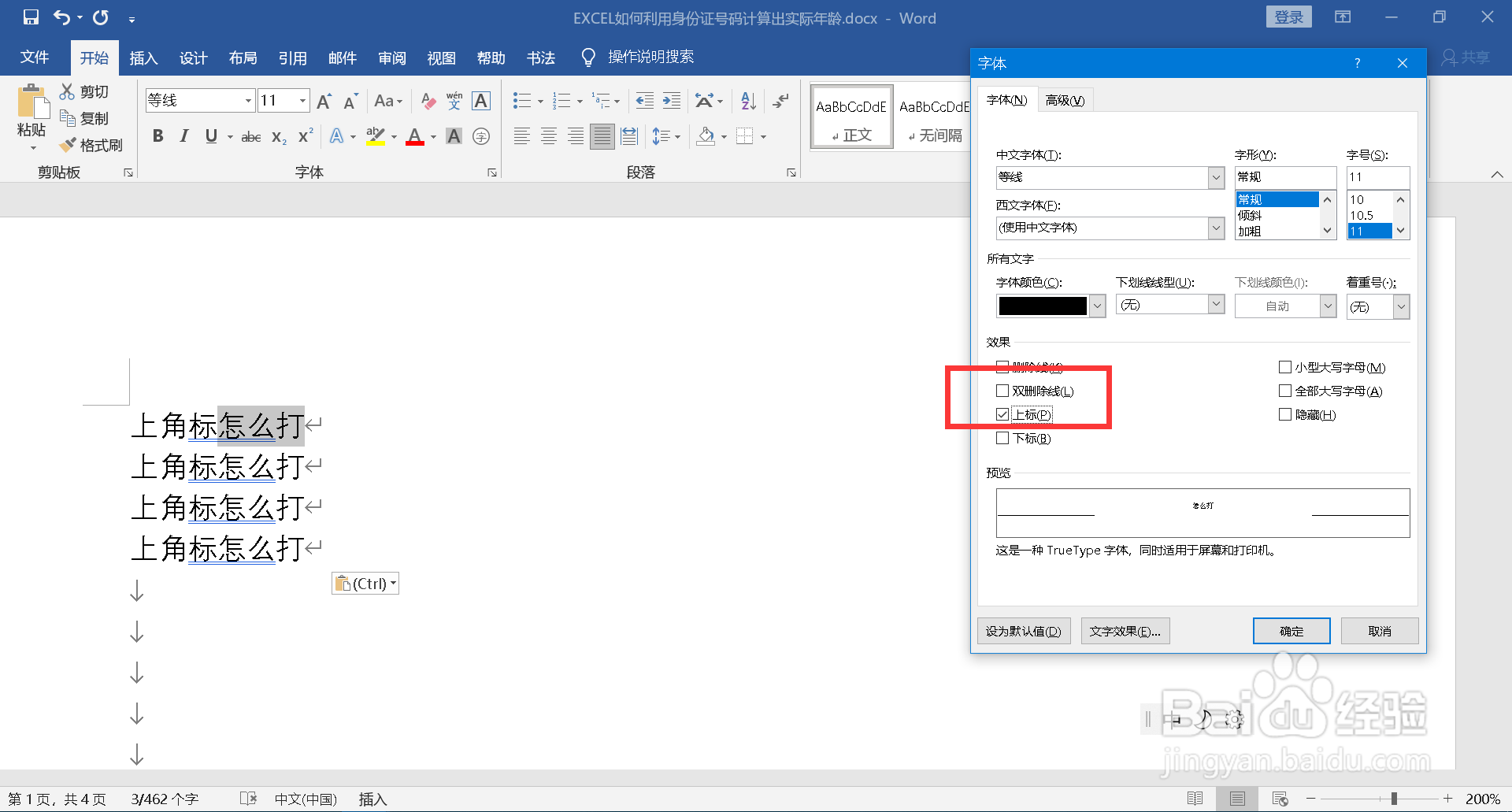
Task: Switch to the 插入 Insert tab
Action: pos(143,58)
